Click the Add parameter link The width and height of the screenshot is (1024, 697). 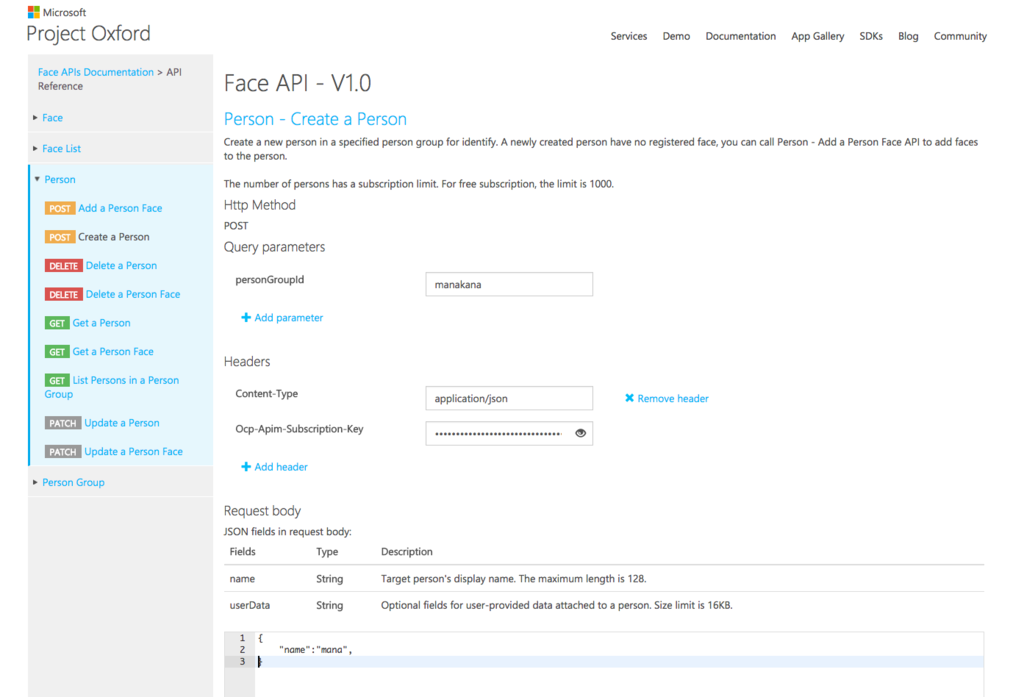(x=289, y=317)
